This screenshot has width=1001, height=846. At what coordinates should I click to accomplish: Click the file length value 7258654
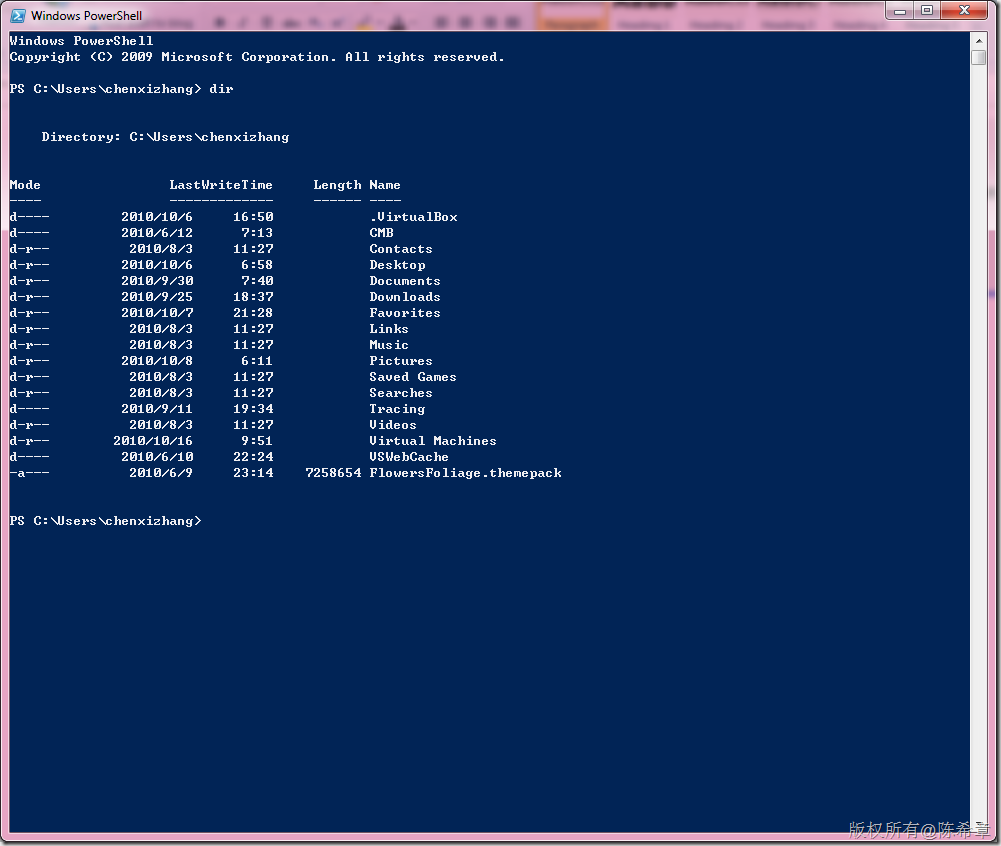(x=333, y=473)
